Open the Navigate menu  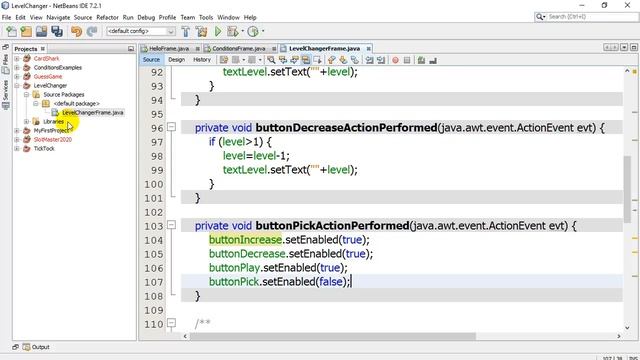(x=58, y=18)
